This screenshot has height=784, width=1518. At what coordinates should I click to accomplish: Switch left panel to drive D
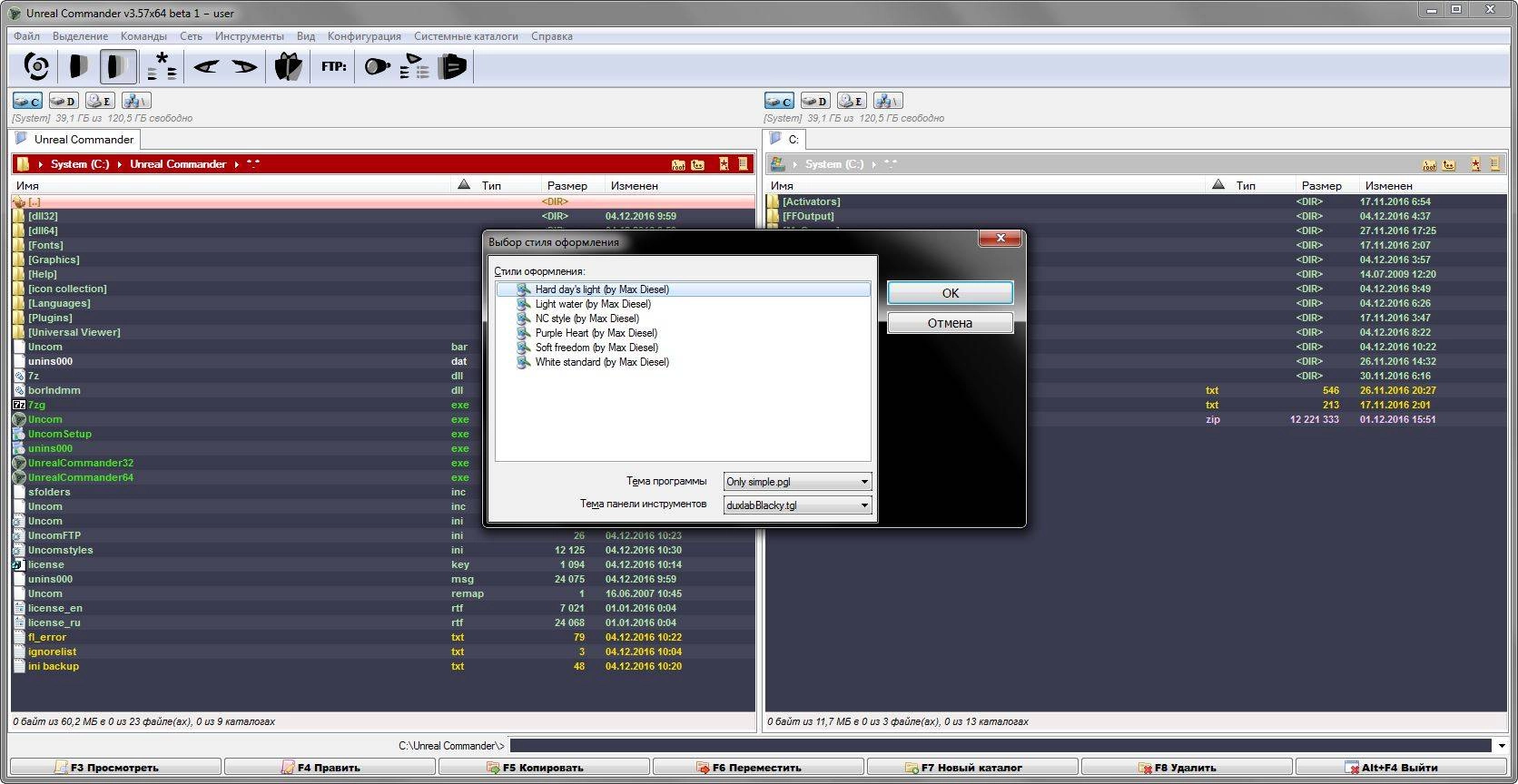[x=64, y=101]
